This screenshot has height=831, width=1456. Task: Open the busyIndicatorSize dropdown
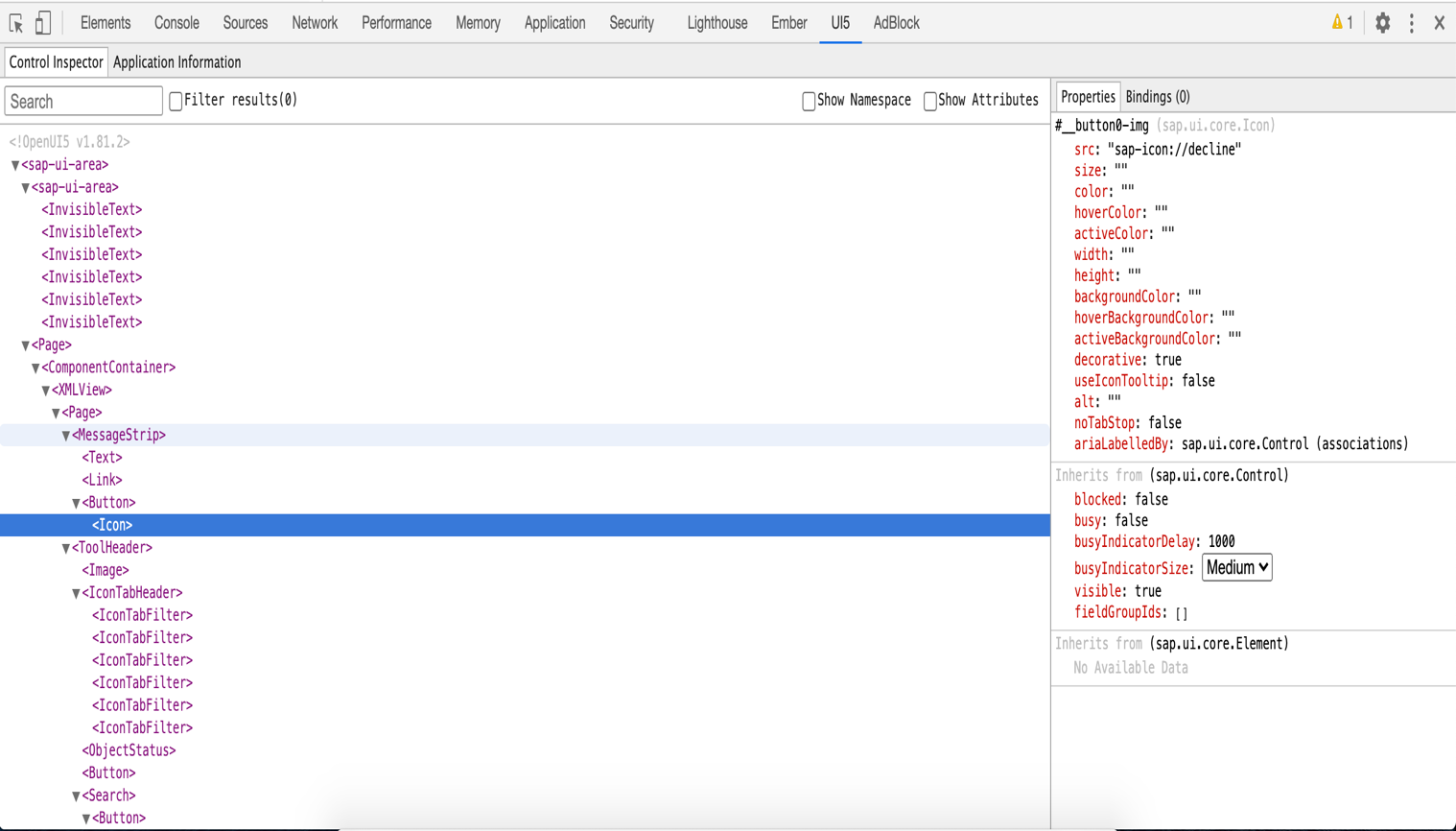1237,567
